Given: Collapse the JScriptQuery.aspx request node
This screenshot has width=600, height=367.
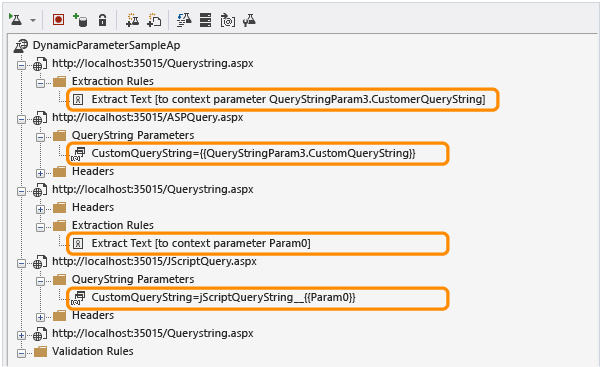Looking at the screenshot, I should pyautogui.click(x=21, y=263).
